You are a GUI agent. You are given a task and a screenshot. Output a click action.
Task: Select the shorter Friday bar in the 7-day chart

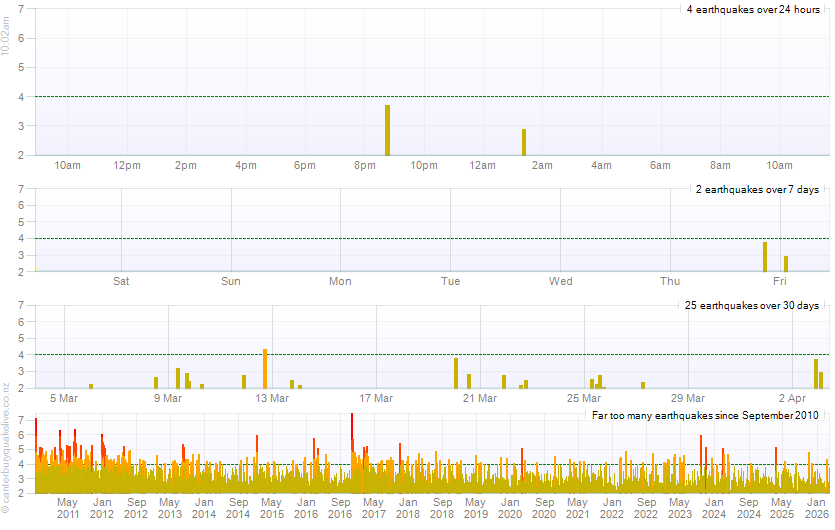786,264
